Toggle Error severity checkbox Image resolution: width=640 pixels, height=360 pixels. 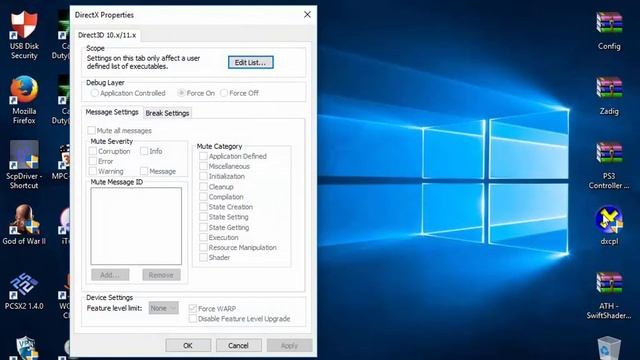(93, 161)
